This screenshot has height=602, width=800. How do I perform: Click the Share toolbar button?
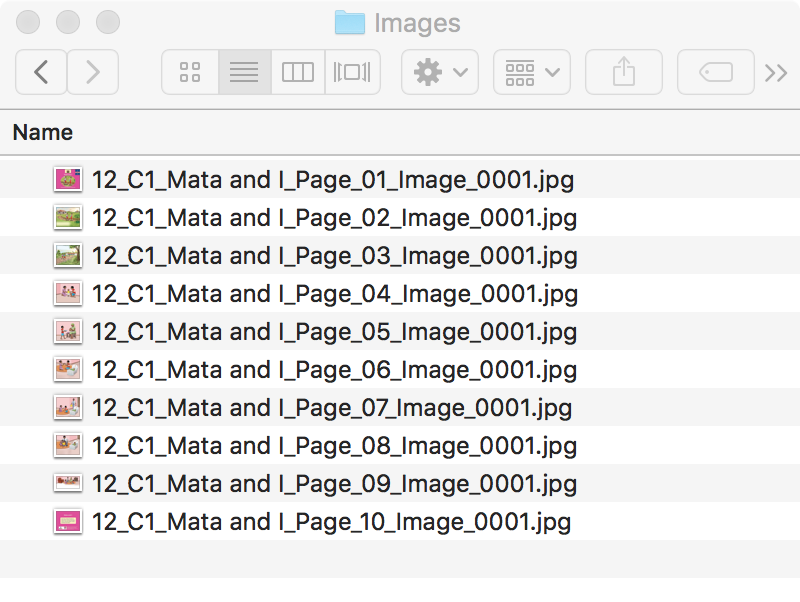623,72
